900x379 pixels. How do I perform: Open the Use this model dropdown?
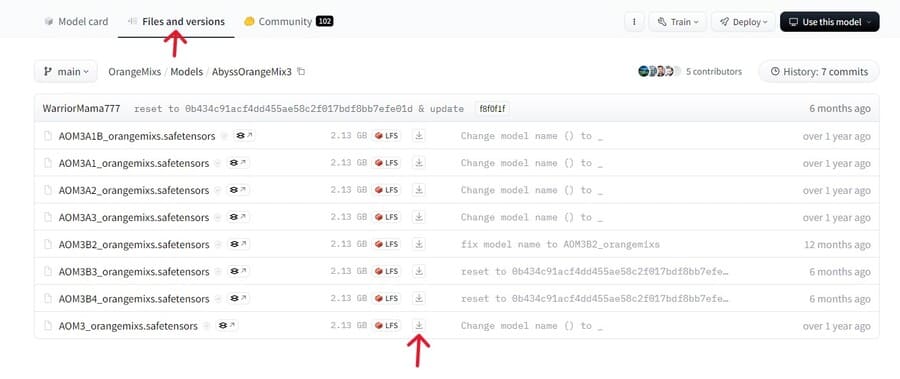pyautogui.click(x=829, y=22)
